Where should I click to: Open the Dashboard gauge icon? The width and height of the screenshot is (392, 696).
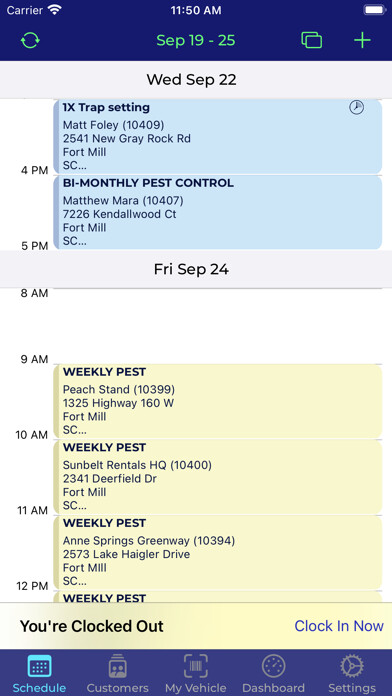[x=273, y=667]
